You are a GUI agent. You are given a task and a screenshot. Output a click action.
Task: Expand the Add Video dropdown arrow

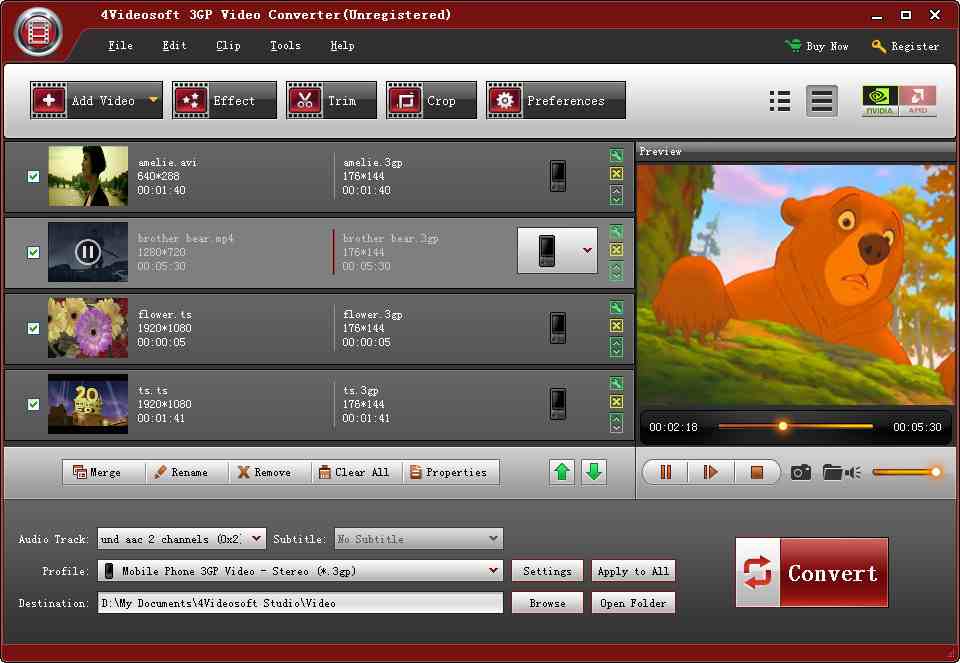click(x=153, y=100)
